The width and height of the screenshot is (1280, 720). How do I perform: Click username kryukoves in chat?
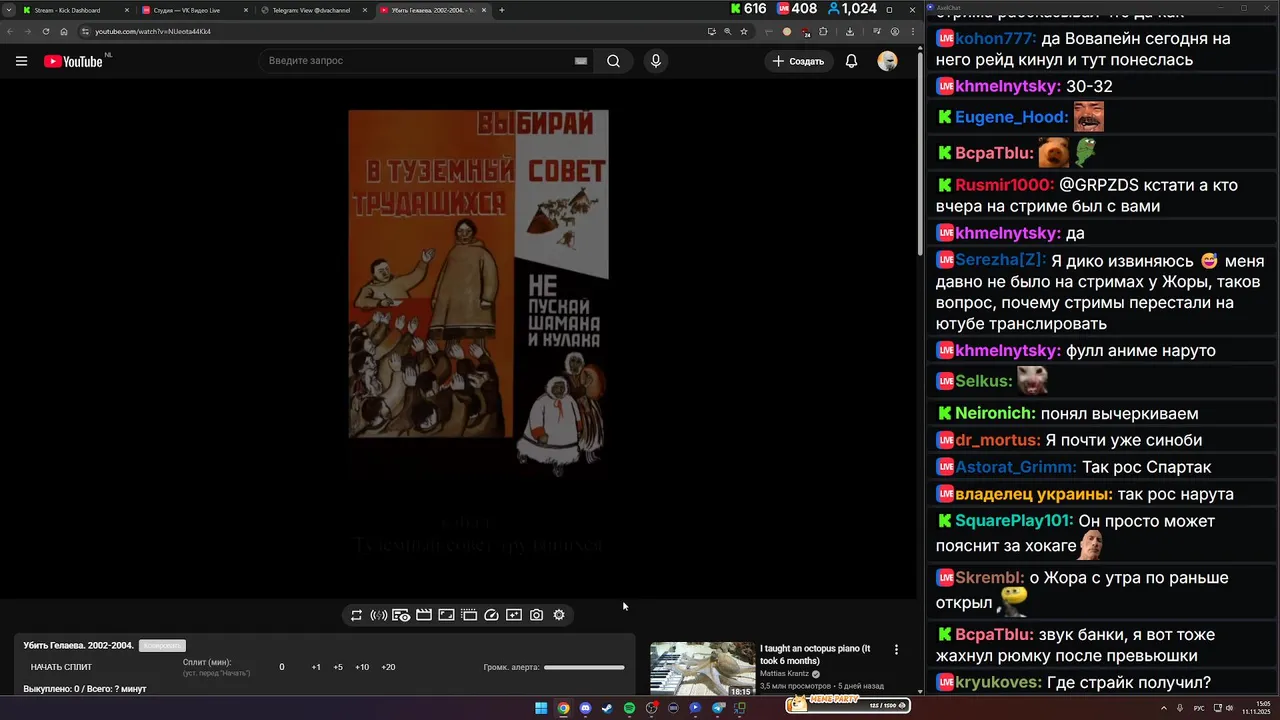point(997,683)
